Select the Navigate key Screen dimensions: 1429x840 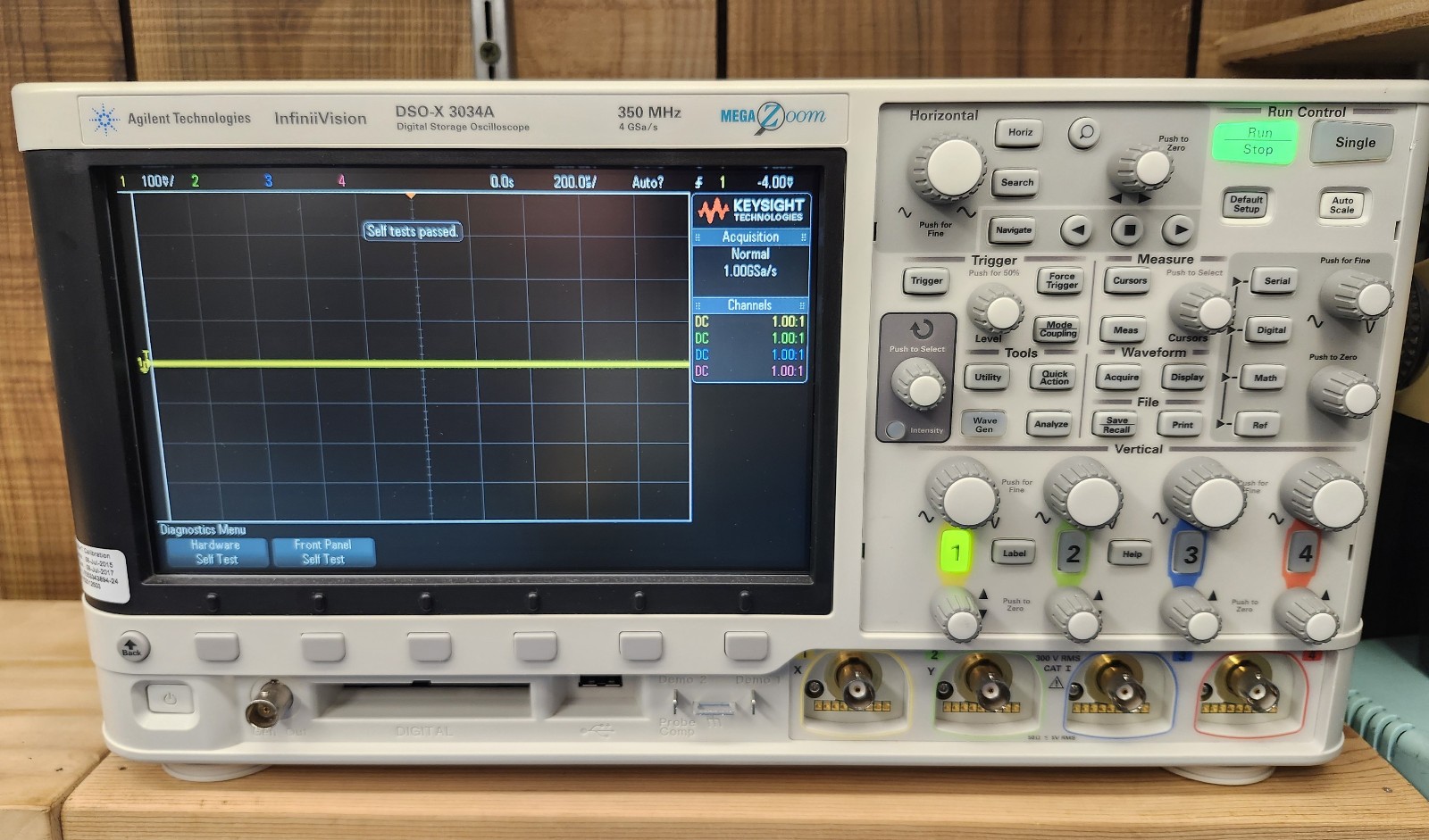(1013, 230)
